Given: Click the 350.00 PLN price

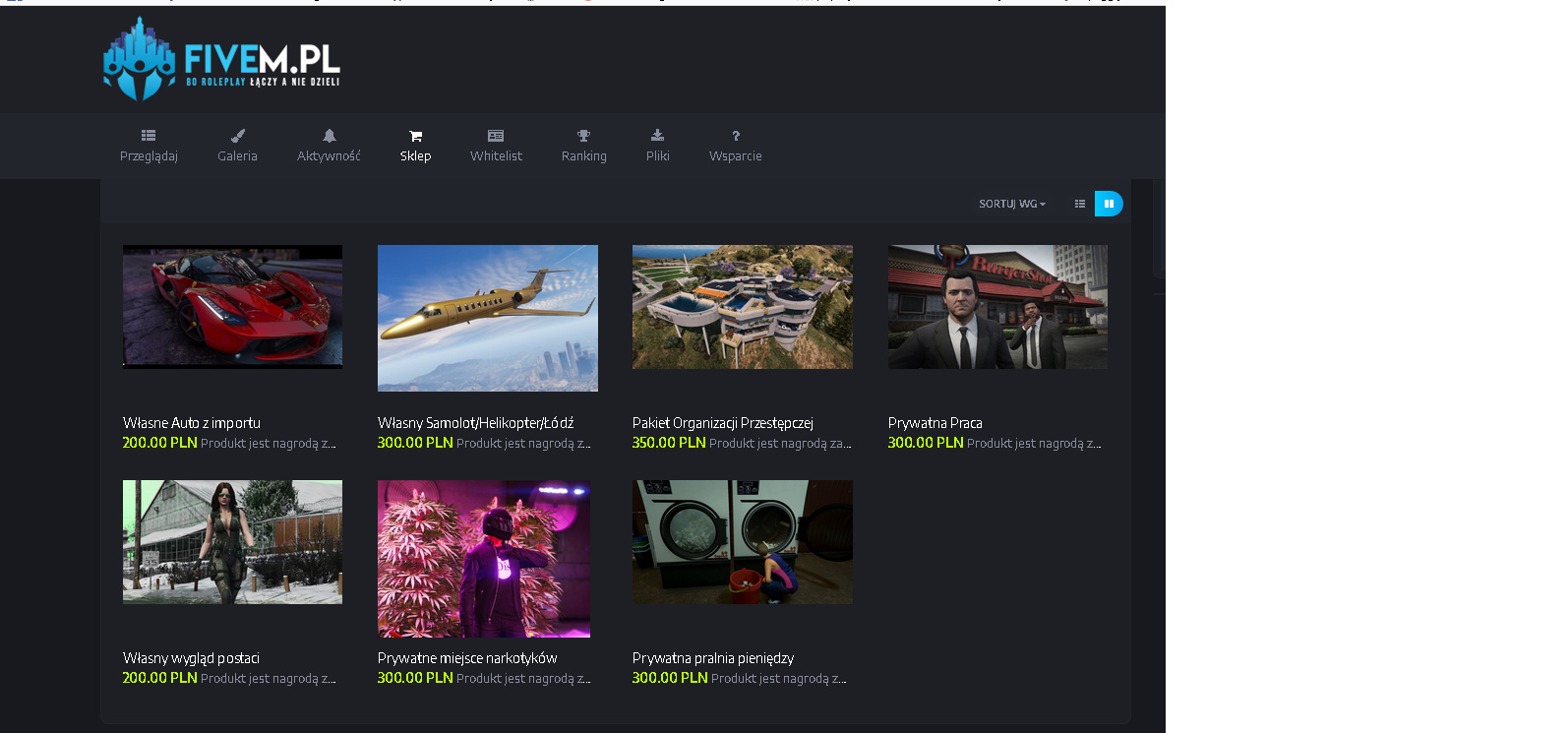Looking at the screenshot, I should [x=669, y=443].
